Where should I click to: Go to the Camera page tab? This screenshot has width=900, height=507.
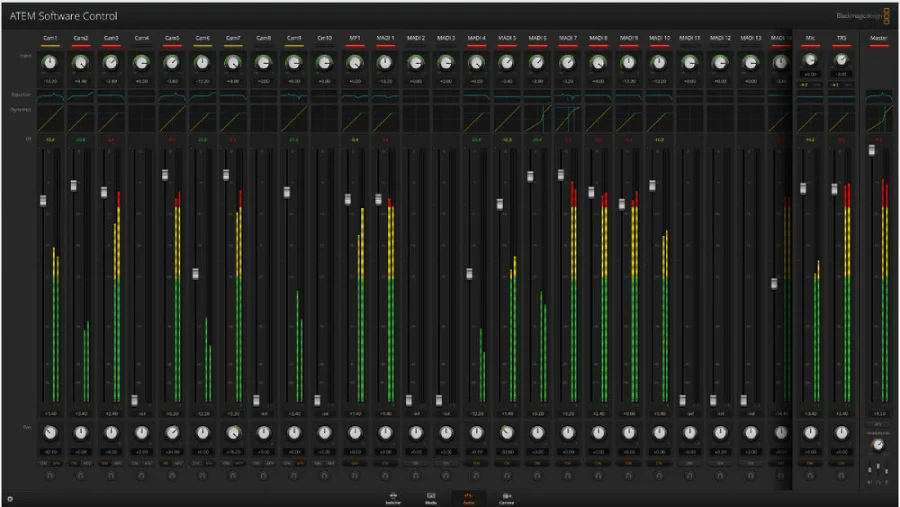click(507, 496)
